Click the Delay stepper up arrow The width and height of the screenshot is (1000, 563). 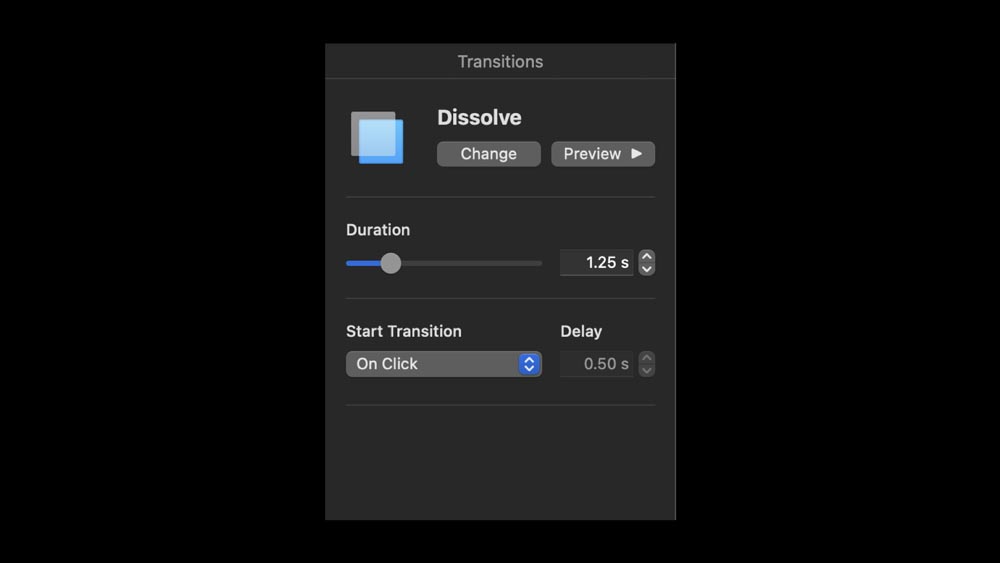(647, 358)
